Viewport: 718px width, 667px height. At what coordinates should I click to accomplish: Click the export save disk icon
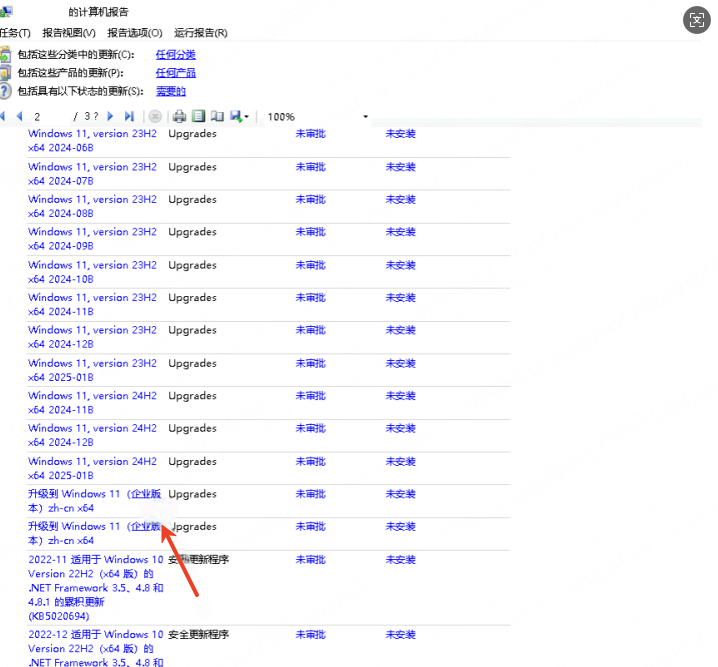(236, 116)
